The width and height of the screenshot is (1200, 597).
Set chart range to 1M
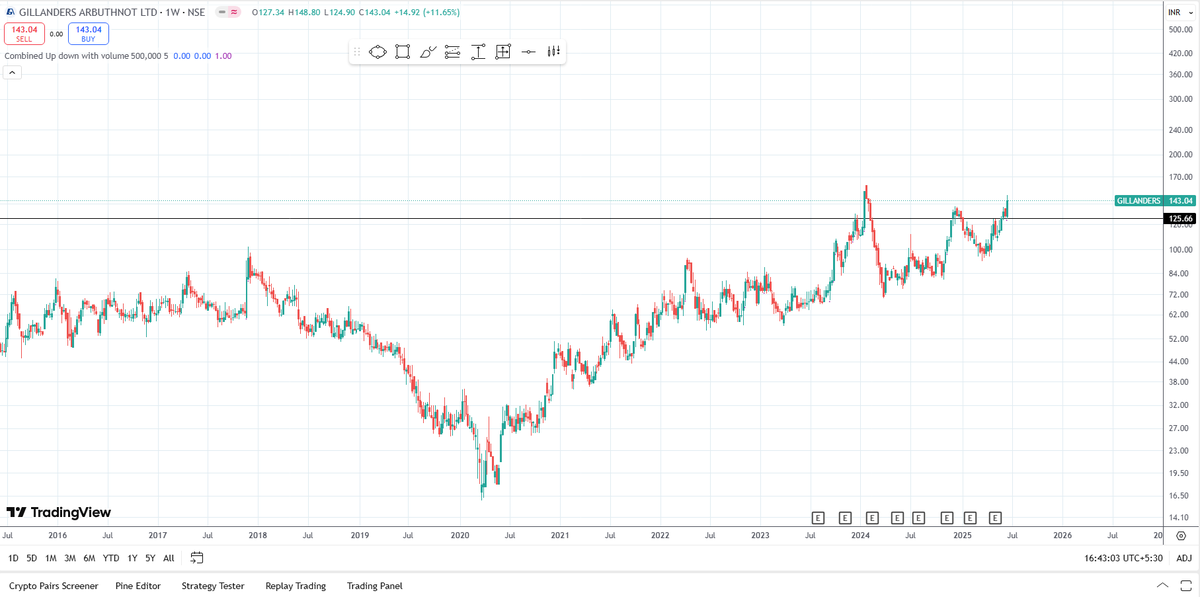coord(51,558)
